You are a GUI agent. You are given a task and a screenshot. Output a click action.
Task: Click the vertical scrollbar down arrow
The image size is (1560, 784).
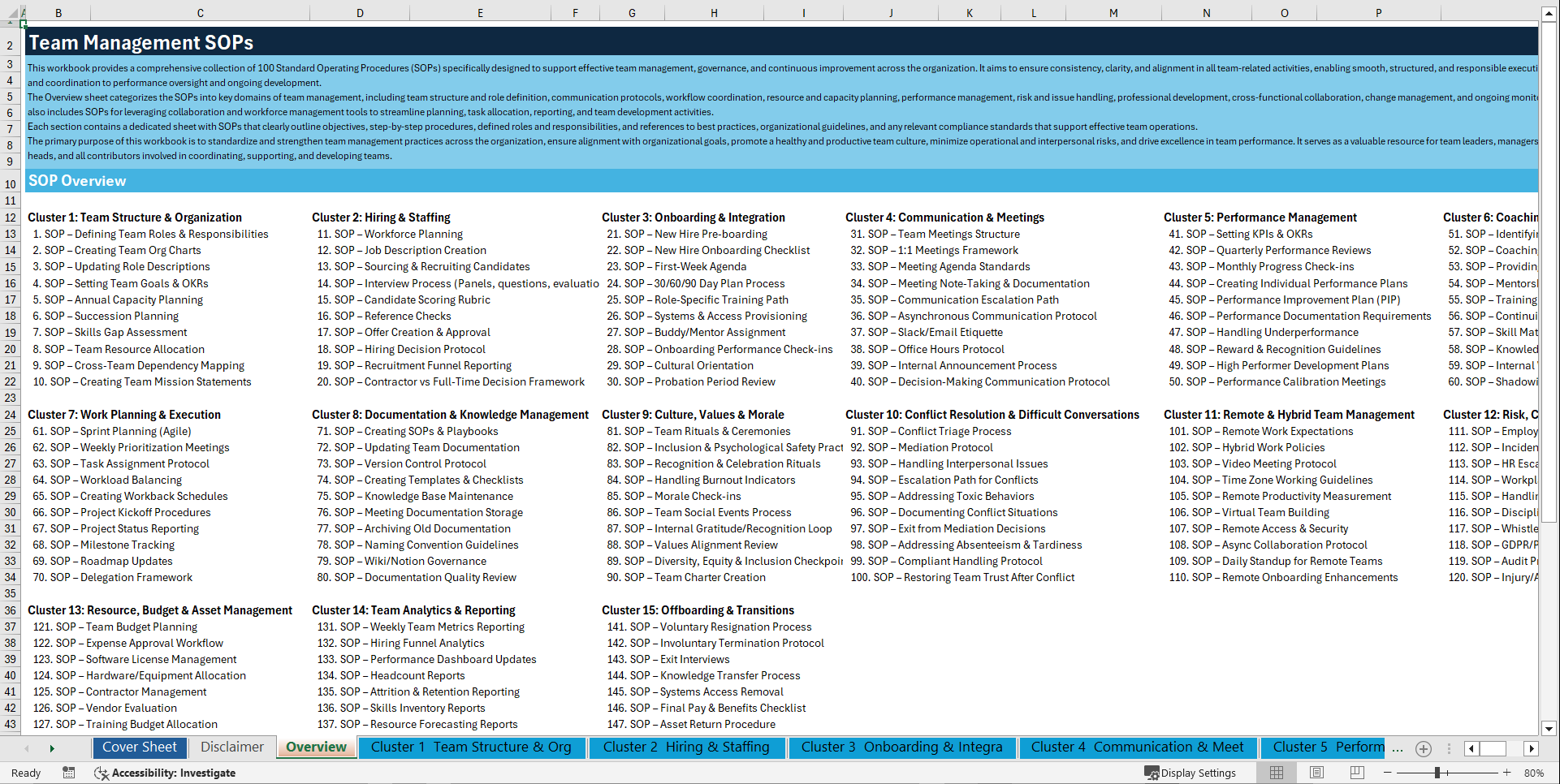[1549, 728]
